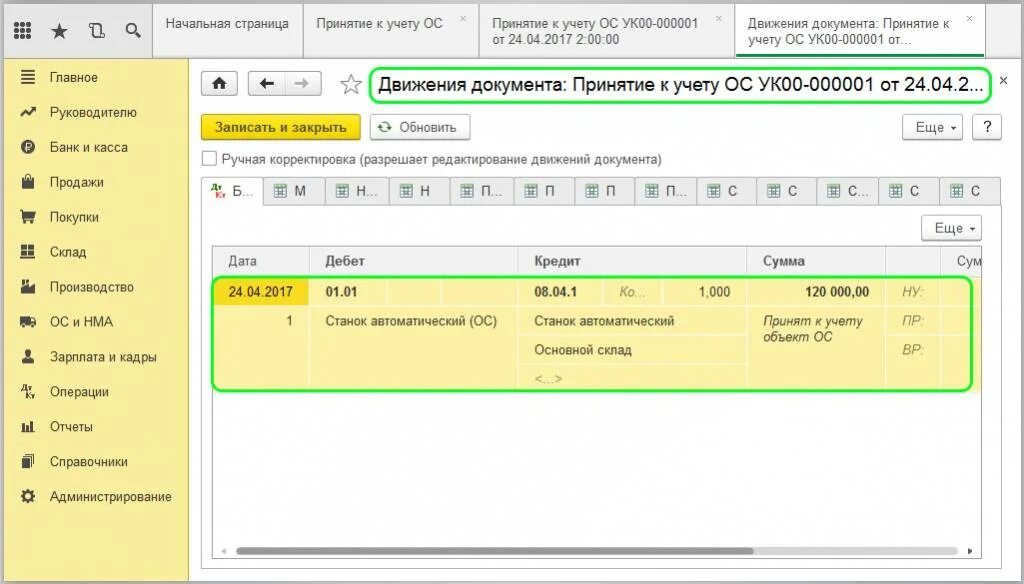Select the Б... accounting entries register tab

[232, 191]
